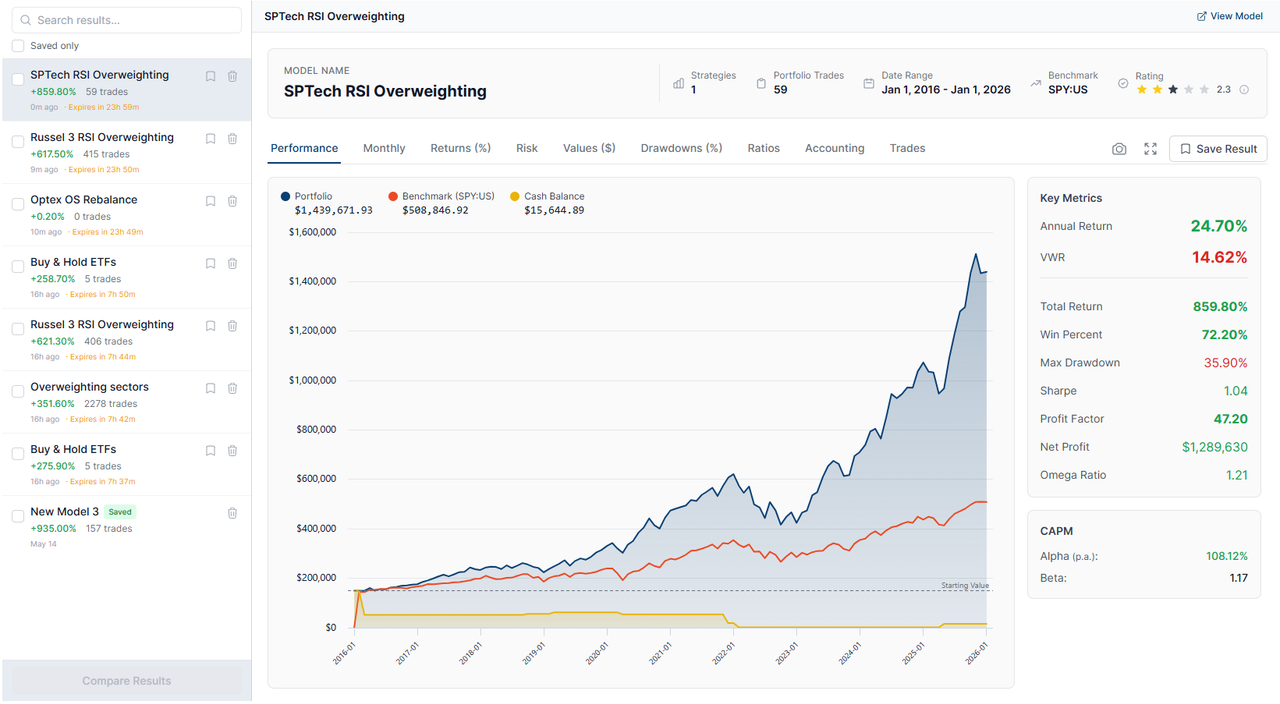Check the New Model 3 checkbox
The image size is (1280, 704).
18,516
